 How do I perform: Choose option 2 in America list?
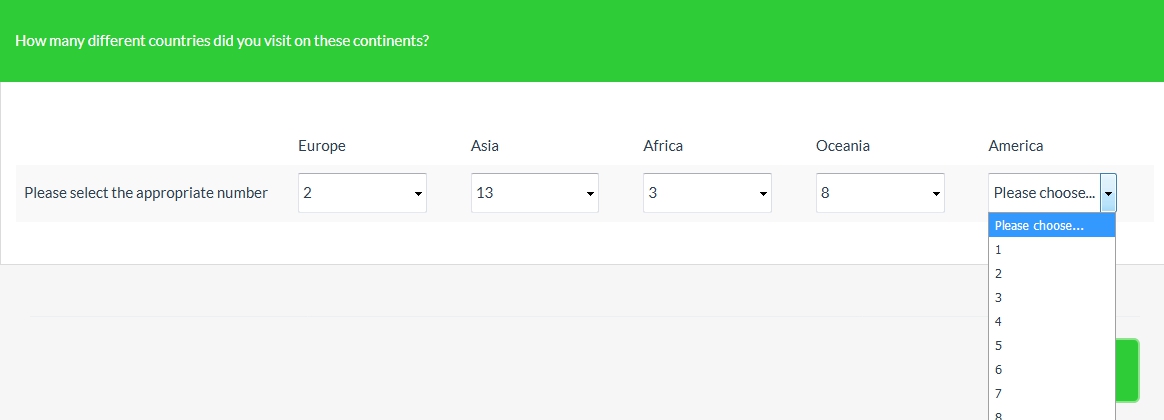pos(1051,274)
